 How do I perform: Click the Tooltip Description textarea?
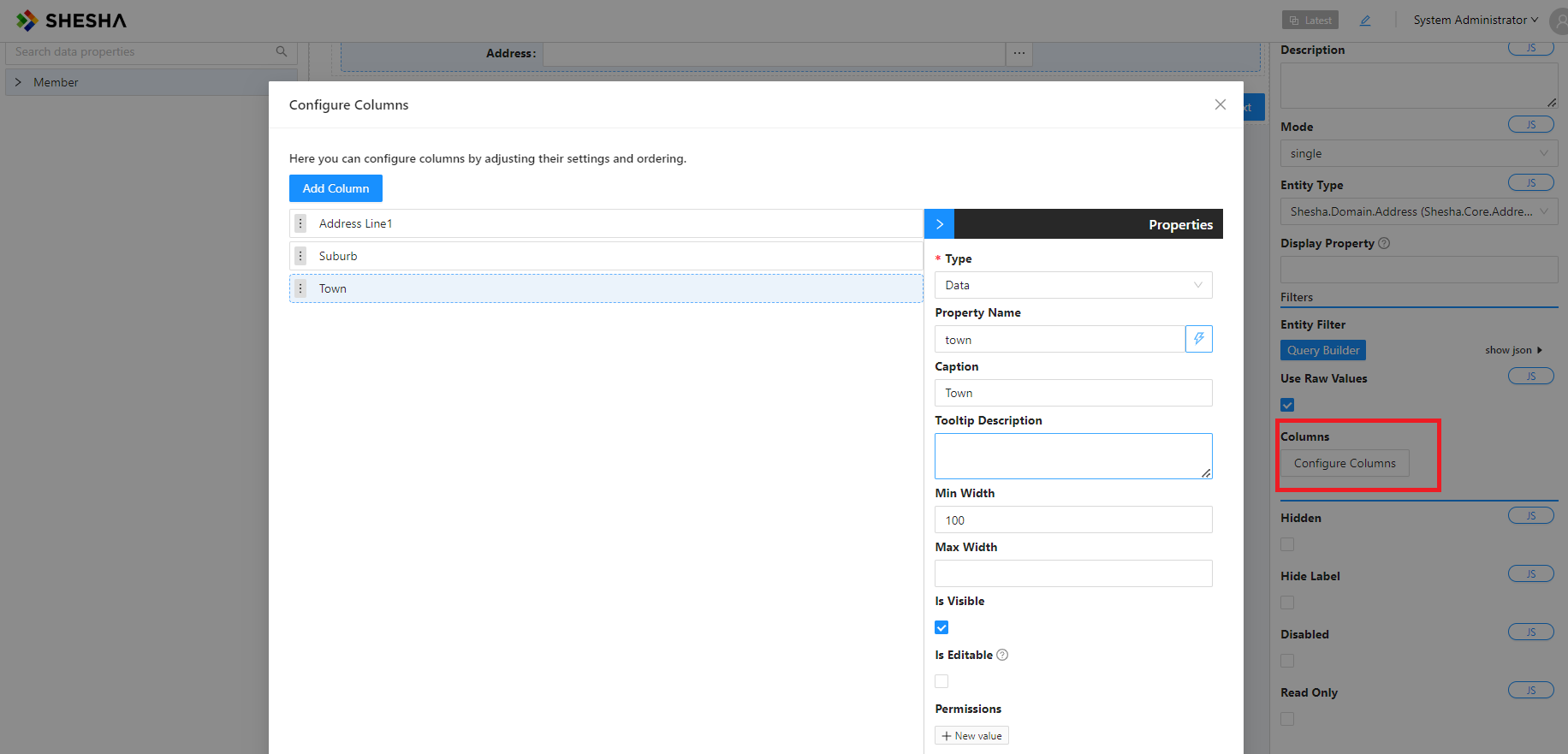1073,456
